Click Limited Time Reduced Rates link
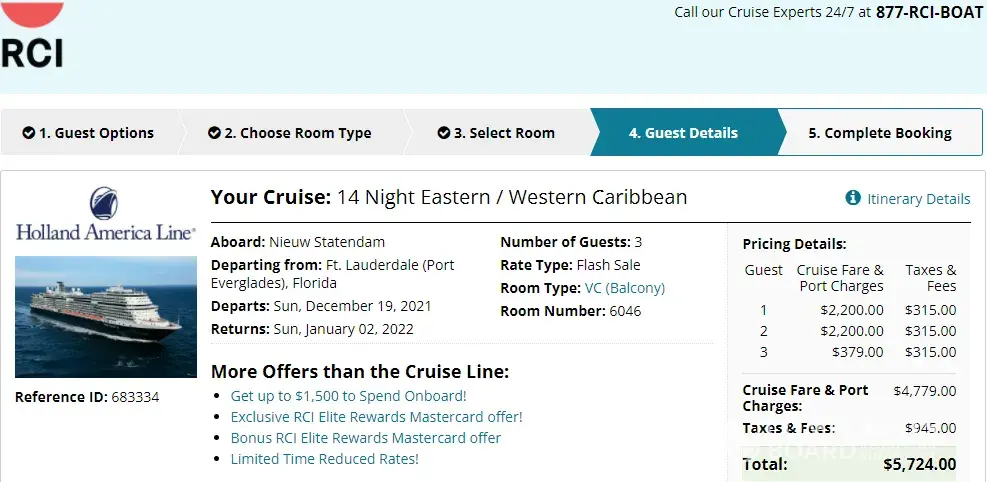The image size is (987, 482). click(x=324, y=459)
